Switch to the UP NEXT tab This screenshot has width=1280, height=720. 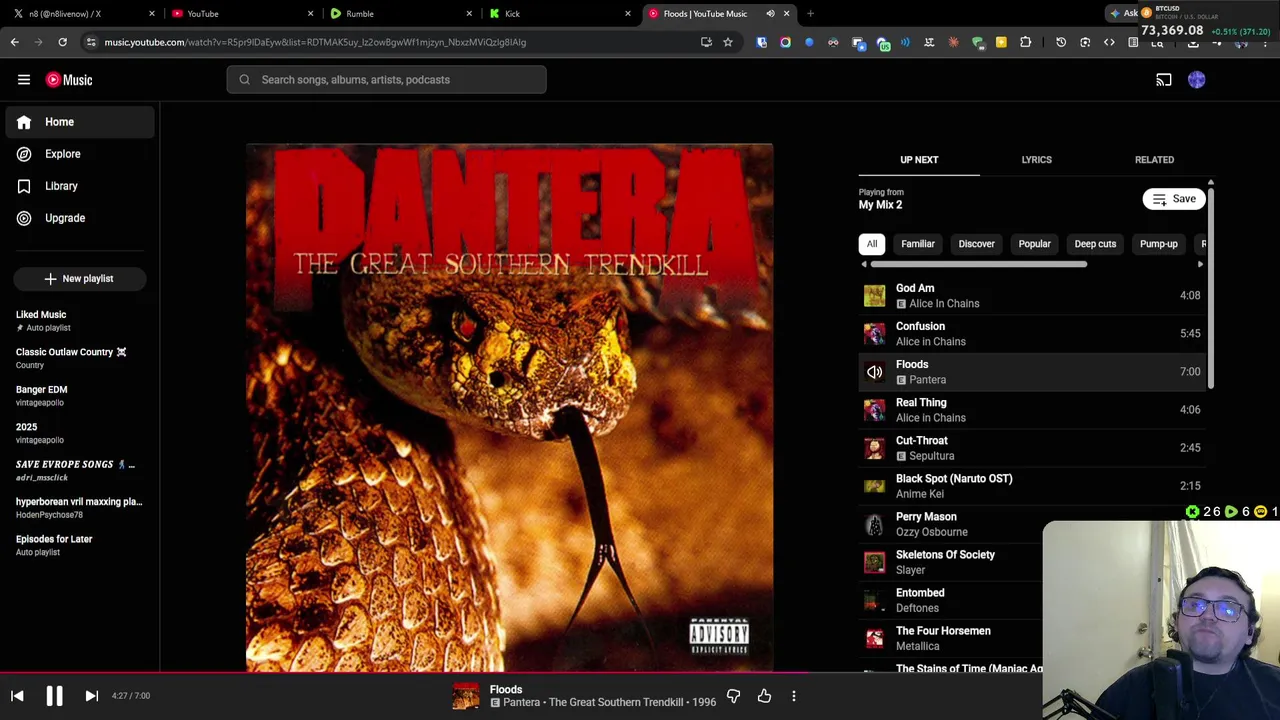click(919, 160)
